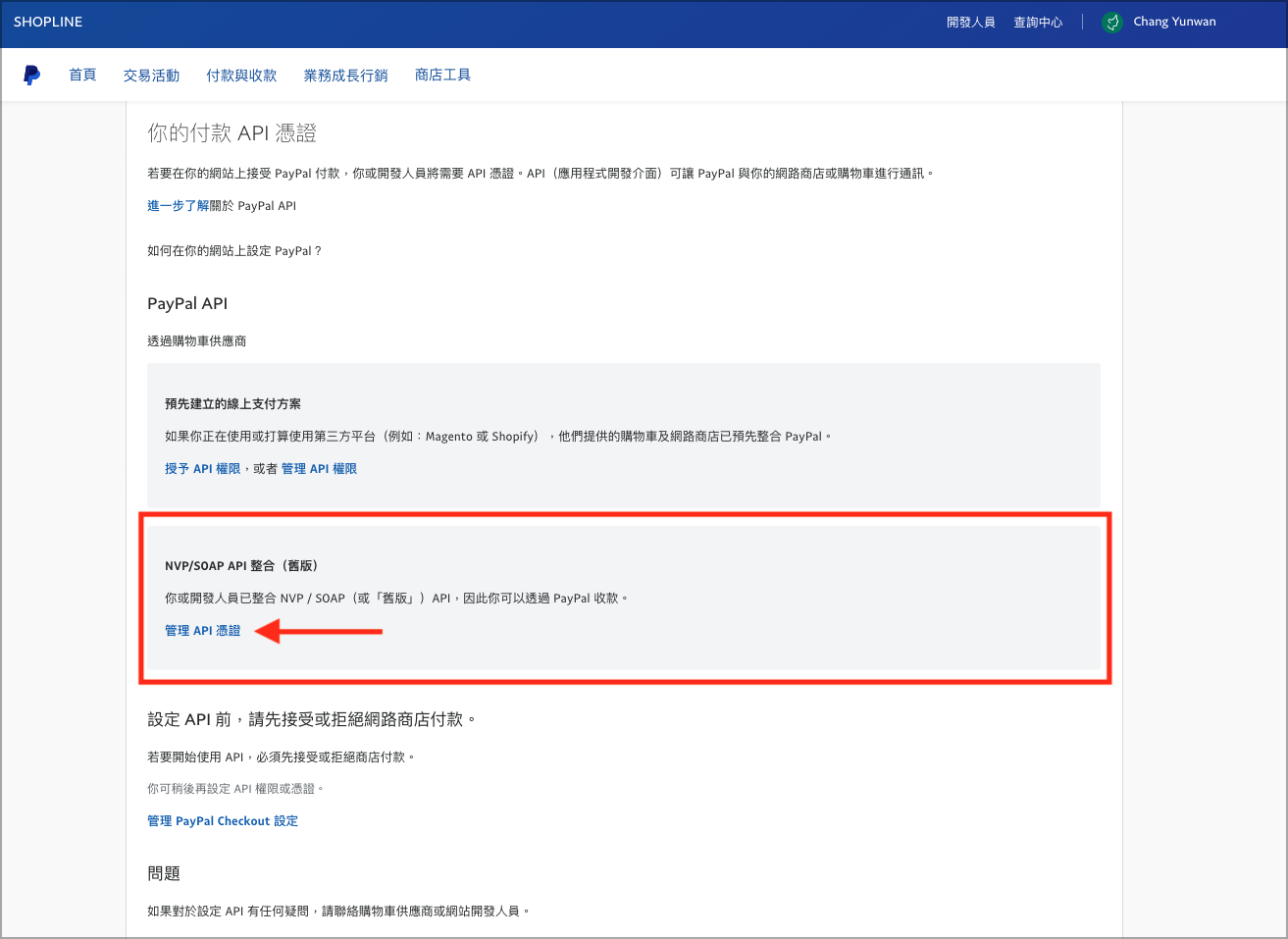The image size is (1288, 939).
Task: Click 預先建立的線上支付方案 heading
Action: [232, 404]
